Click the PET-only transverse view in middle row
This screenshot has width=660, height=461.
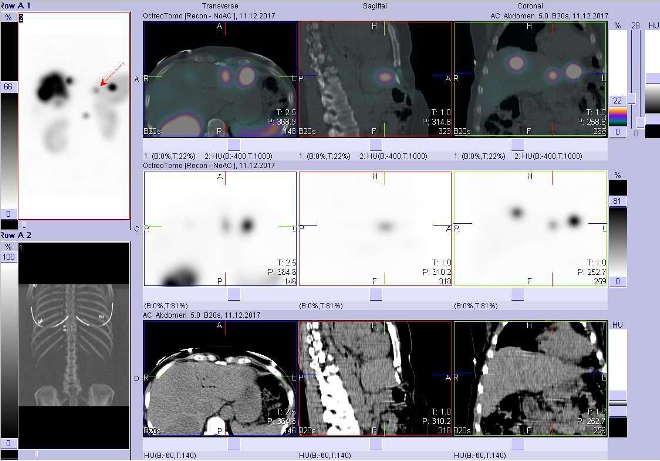point(220,230)
